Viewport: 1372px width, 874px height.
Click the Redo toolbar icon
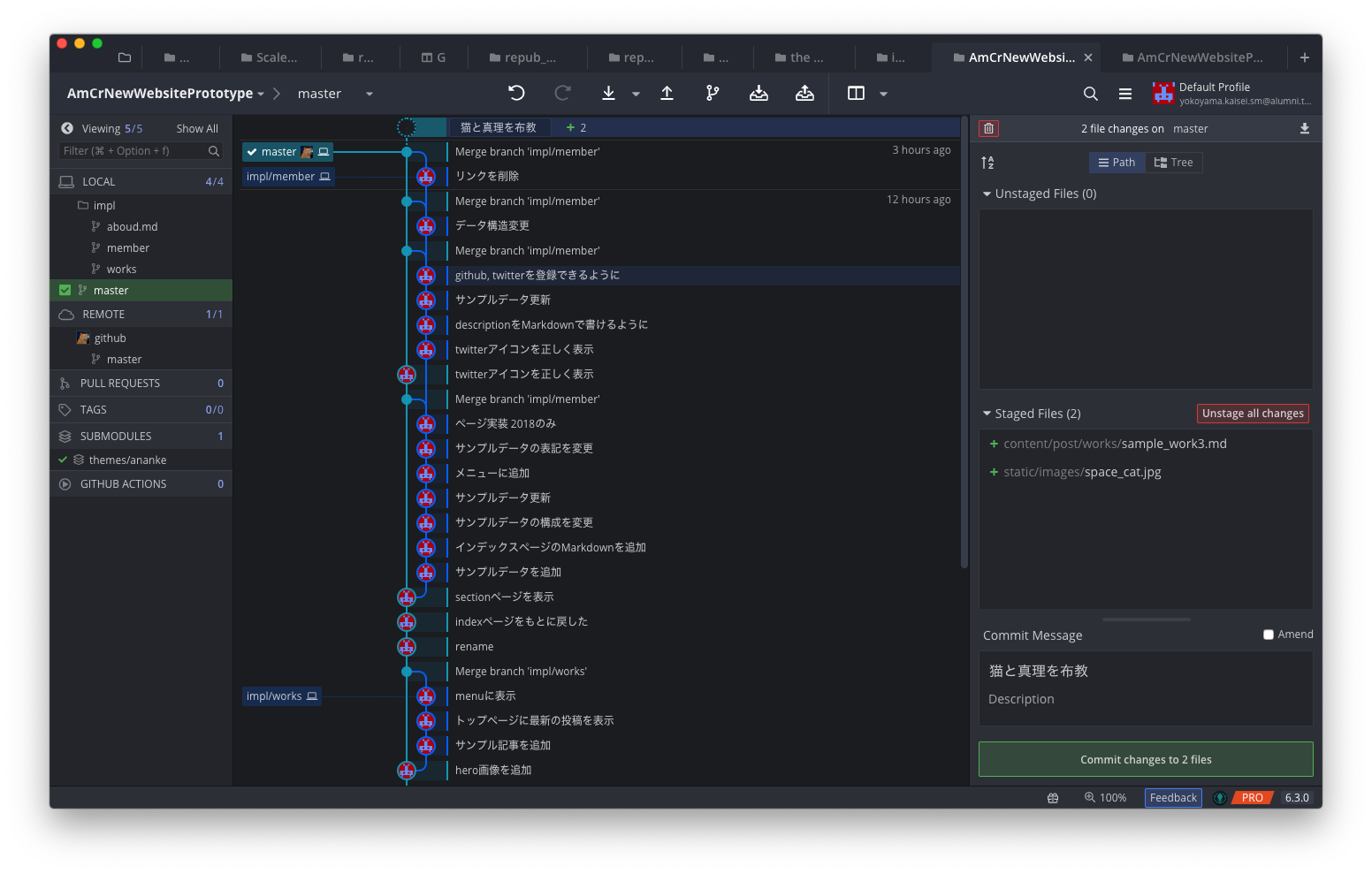pos(562,93)
